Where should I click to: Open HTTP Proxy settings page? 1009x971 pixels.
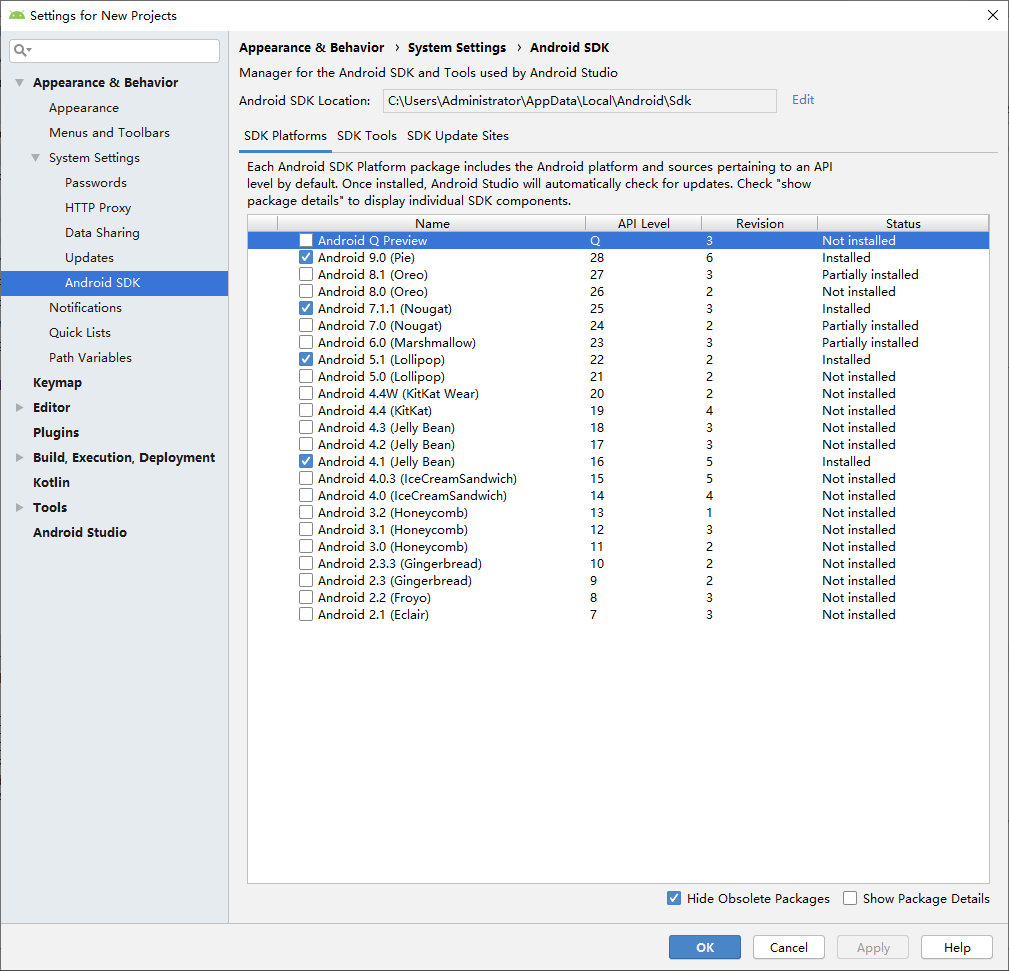coord(98,208)
